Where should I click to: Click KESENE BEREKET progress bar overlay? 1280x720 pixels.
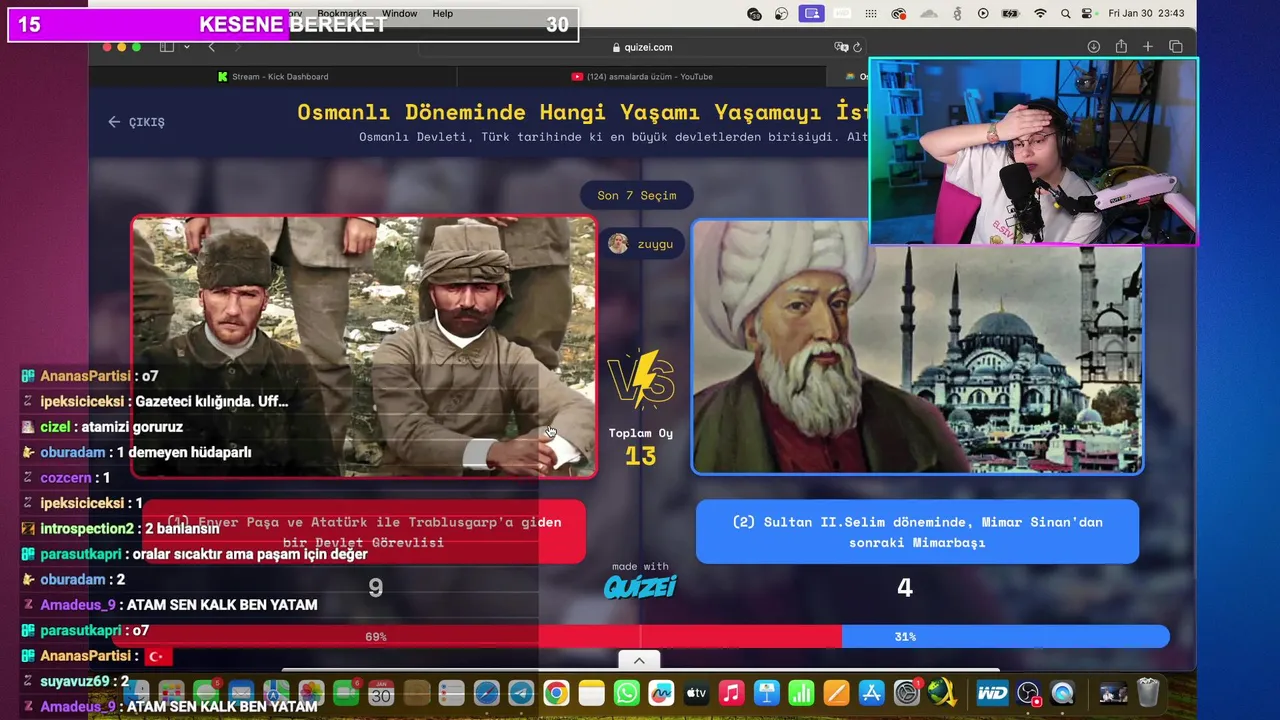(293, 25)
